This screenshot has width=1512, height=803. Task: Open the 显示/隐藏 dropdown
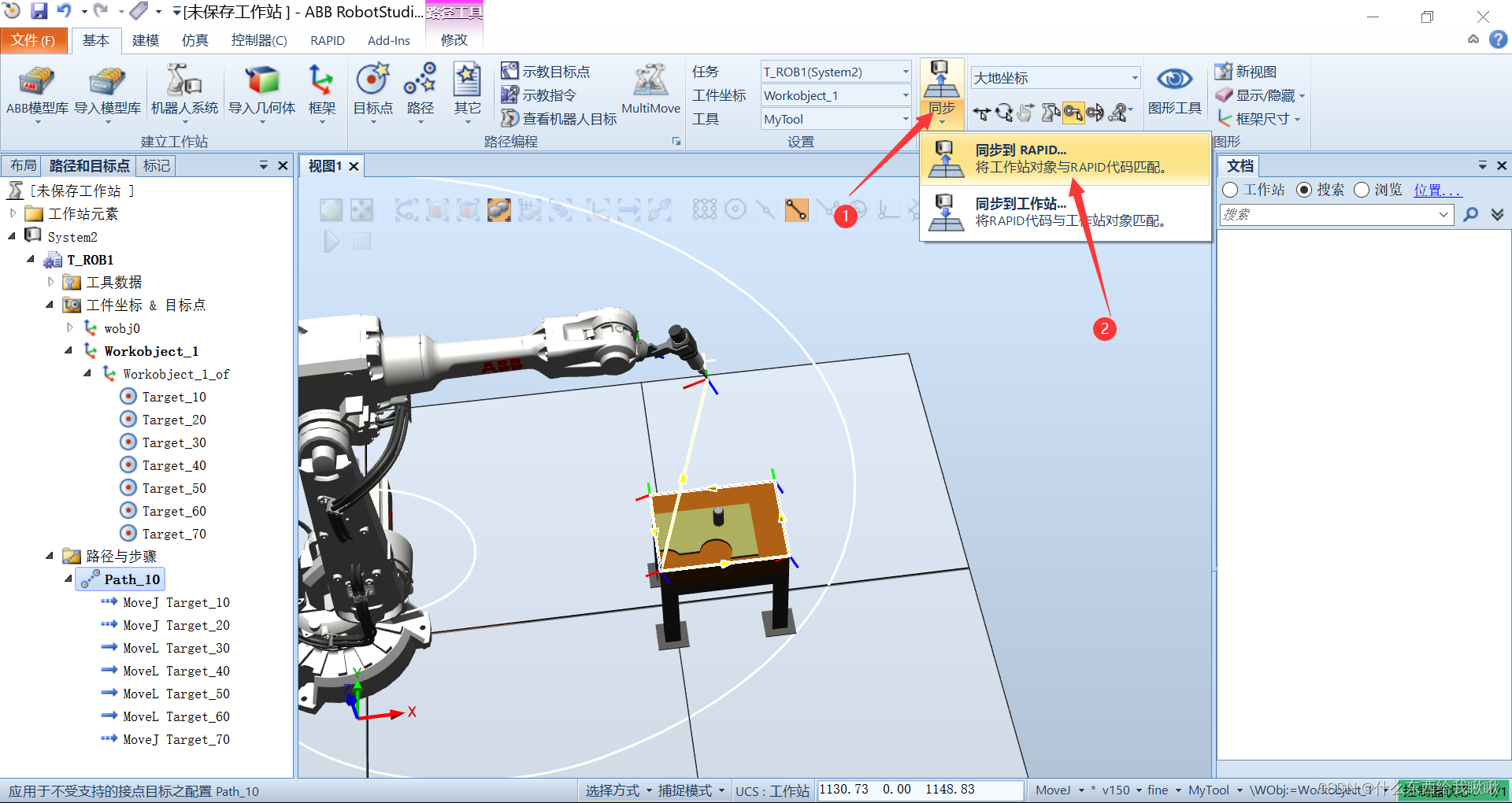tap(1260, 95)
